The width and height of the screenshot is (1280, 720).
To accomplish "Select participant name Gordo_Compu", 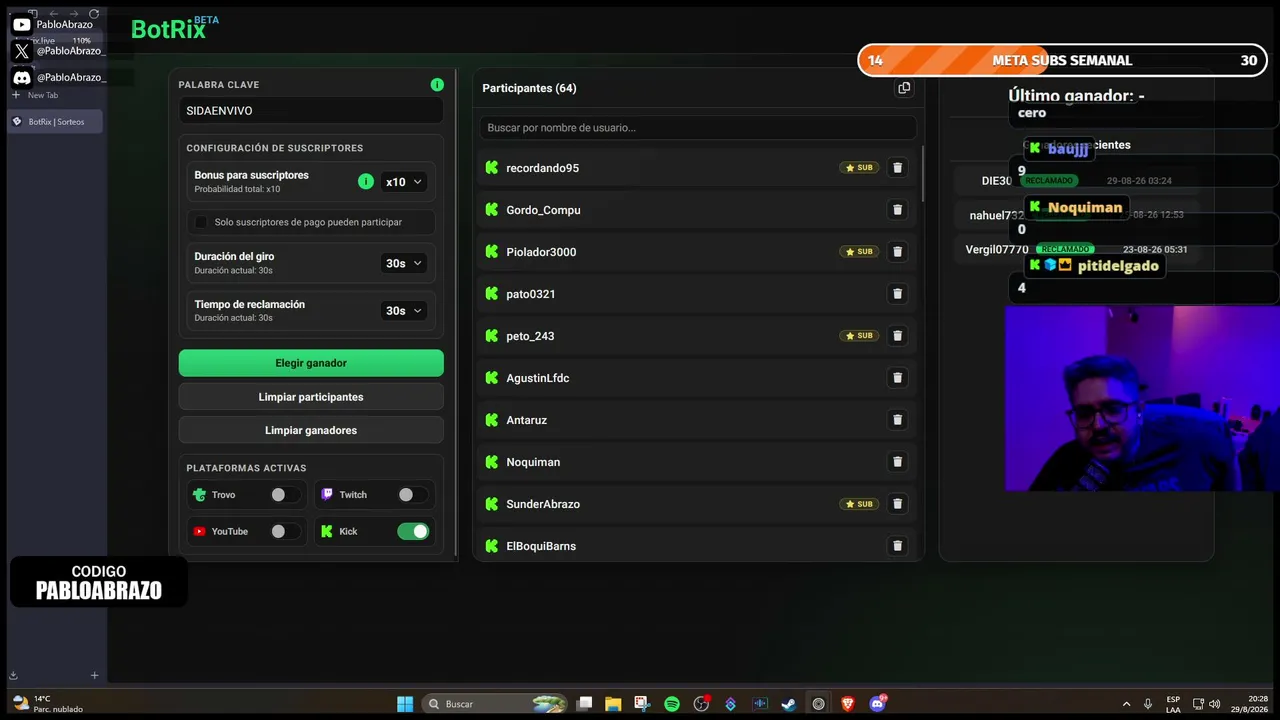I will point(544,210).
